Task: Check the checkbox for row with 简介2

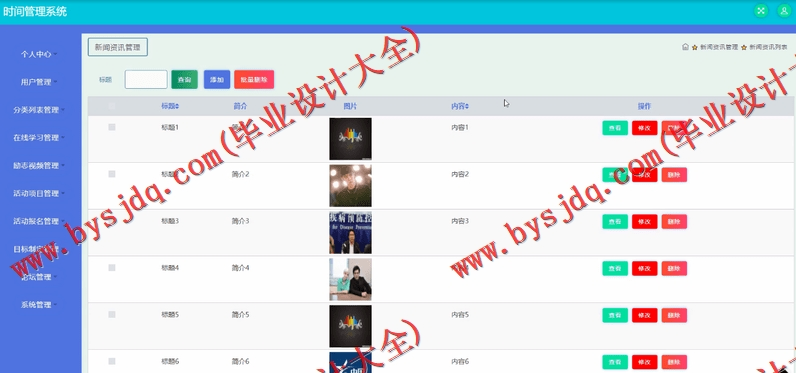Action: coord(112,174)
